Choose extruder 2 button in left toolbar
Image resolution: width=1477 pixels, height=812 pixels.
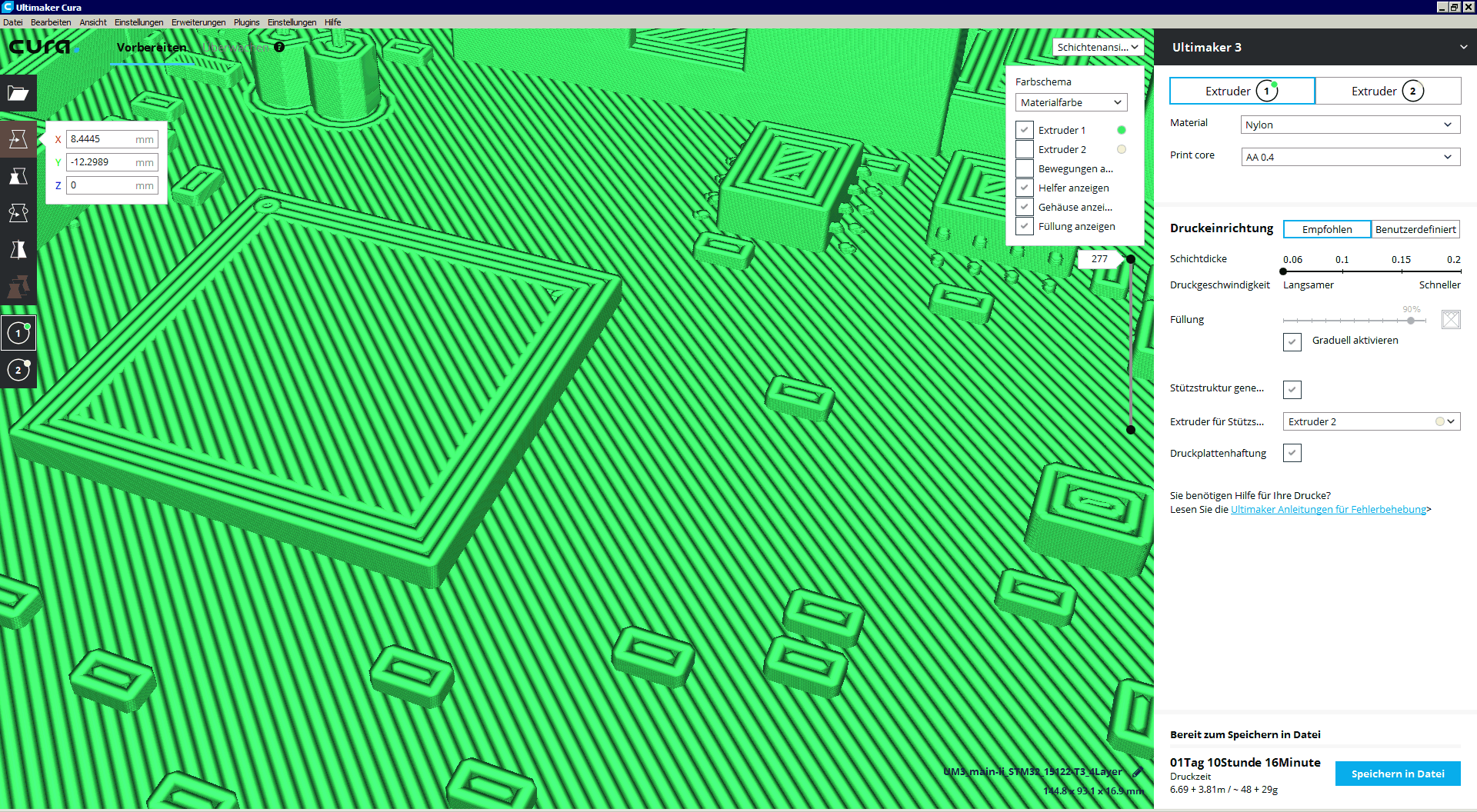[18, 370]
